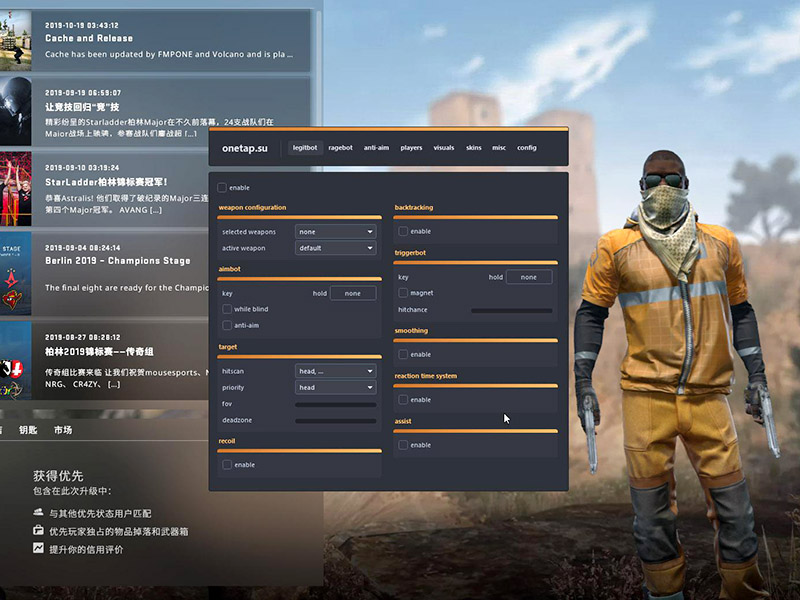Screen dimensions: 800x600
Task: Tick the triggerbot magnet checkbox
Action: pyautogui.click(x=403, y=293)
